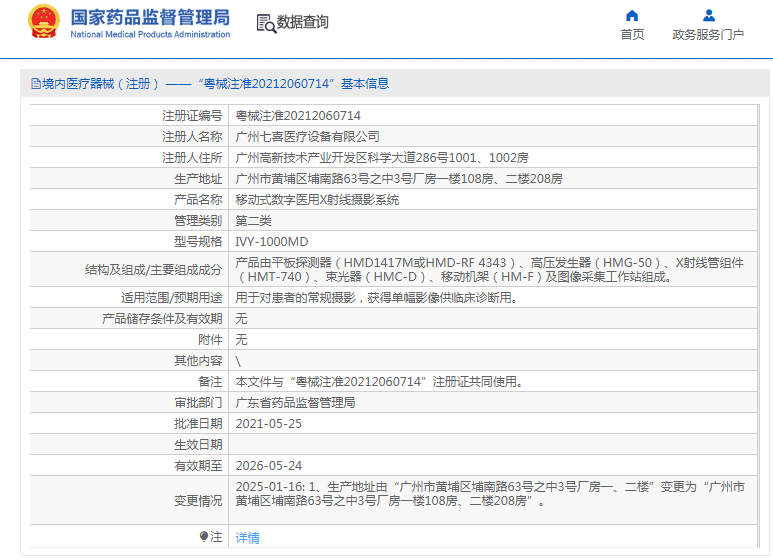Click the empty 生效日期 value cell
The width and height of the screenshot is (773, 559).
(492, 445)
